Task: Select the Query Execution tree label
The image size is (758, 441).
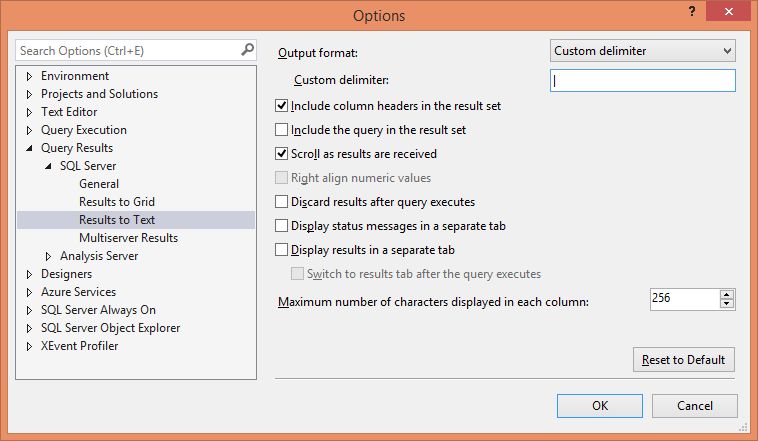Action: click(x=84, y=130)
